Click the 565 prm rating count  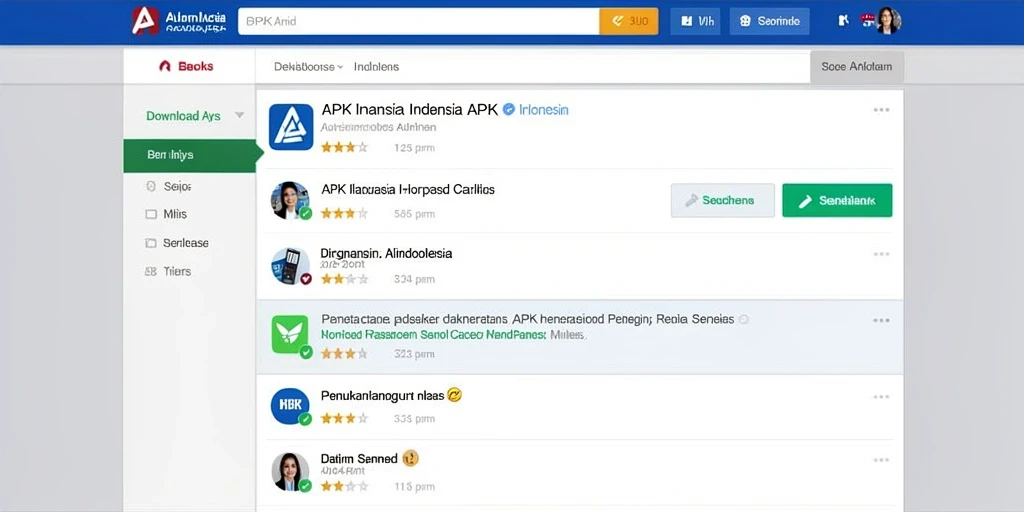tap(414, 214)
